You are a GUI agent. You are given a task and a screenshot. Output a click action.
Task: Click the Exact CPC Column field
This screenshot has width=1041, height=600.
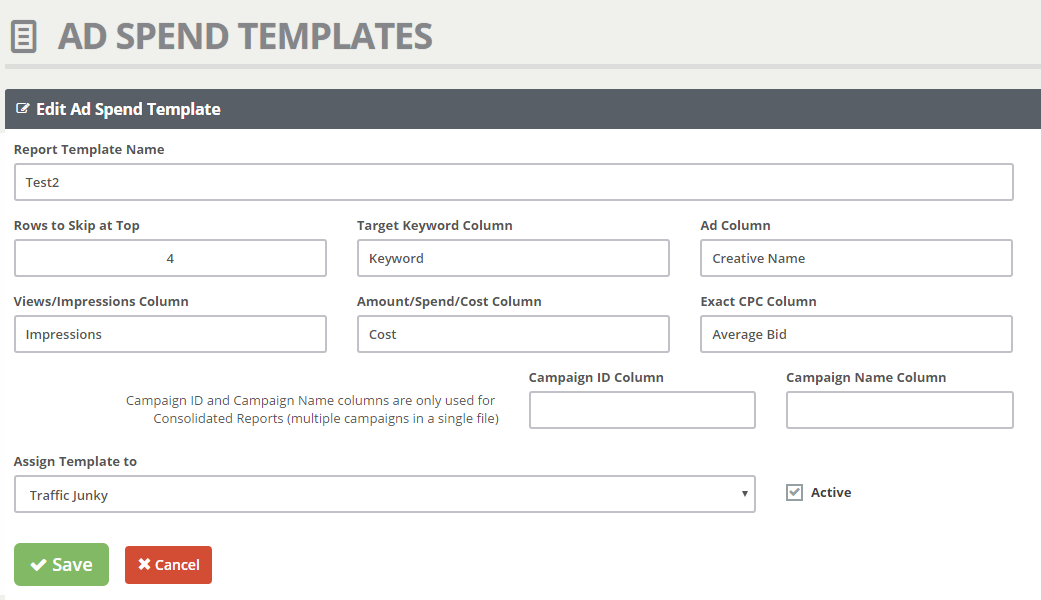856,334
